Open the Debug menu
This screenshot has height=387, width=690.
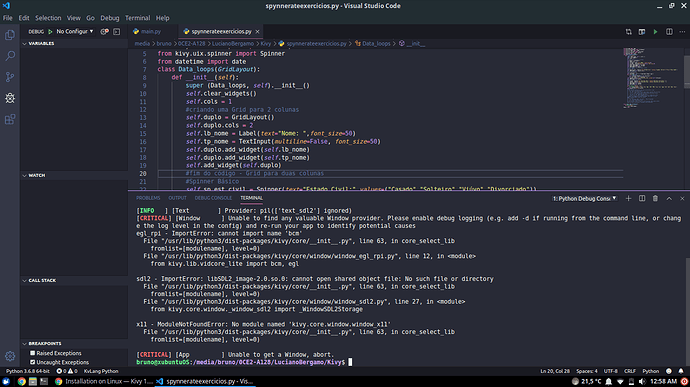pyautogui.click(x=110, y=18)
